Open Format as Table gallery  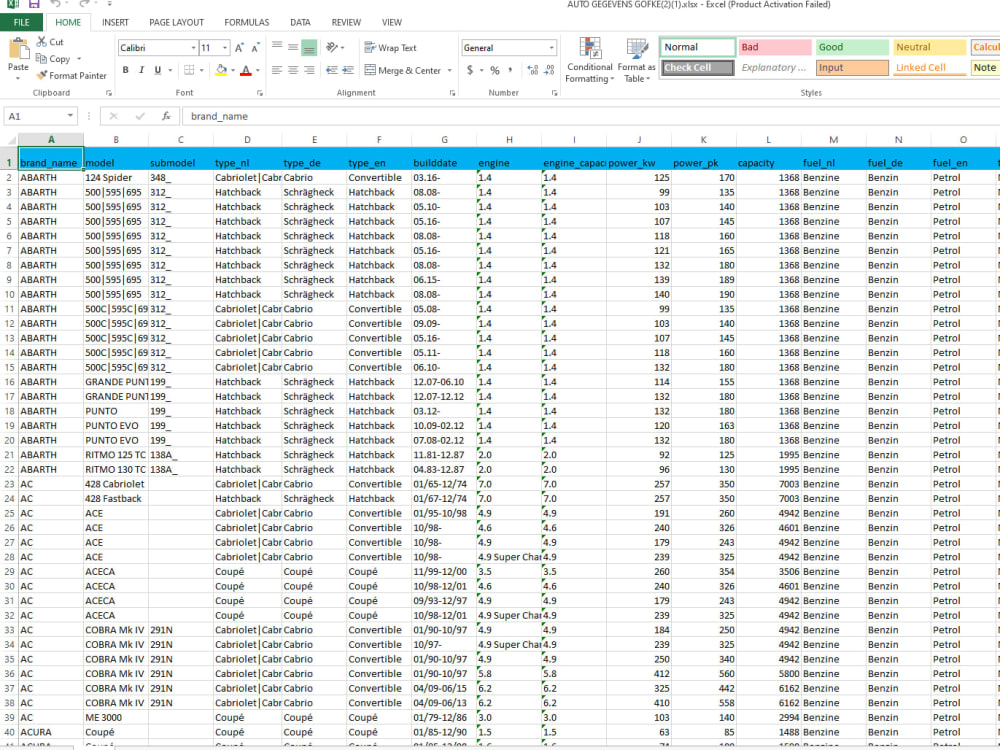(x=636, y=61)
